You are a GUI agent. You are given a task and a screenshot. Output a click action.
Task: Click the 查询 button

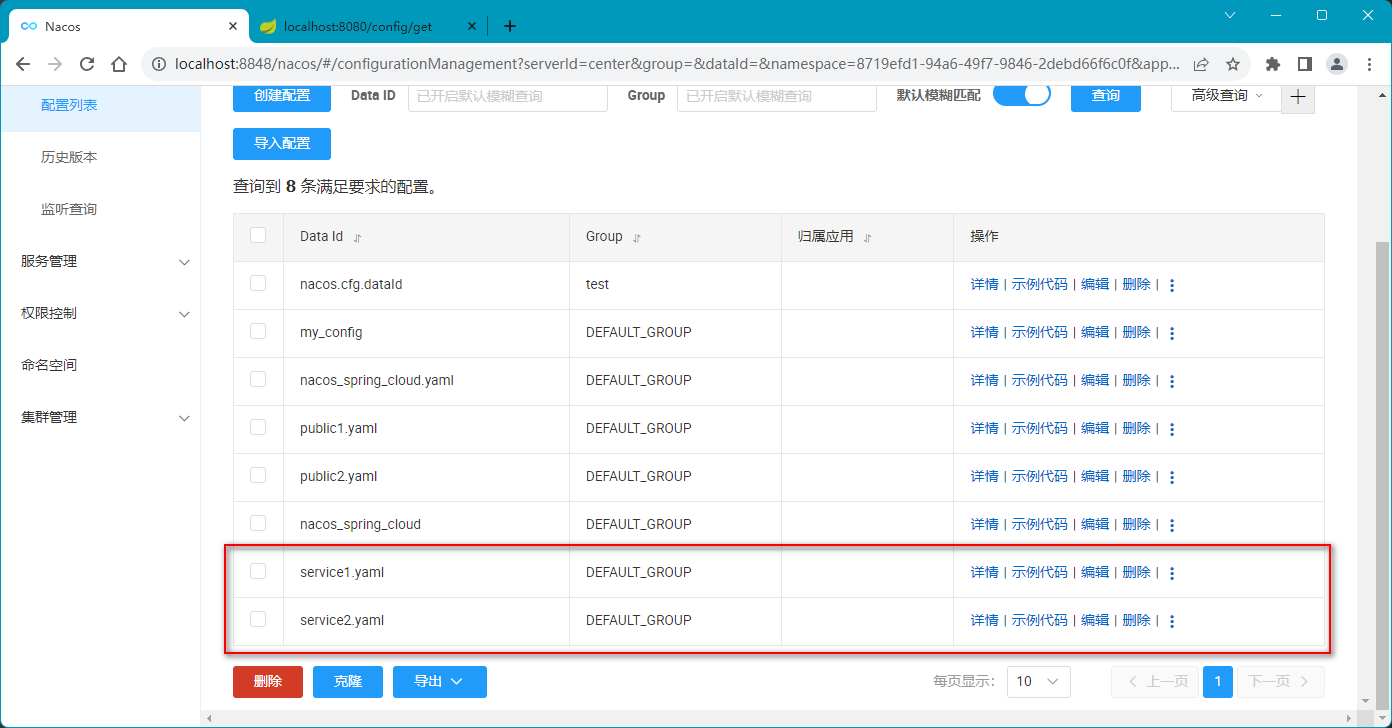pos(1106,96)
